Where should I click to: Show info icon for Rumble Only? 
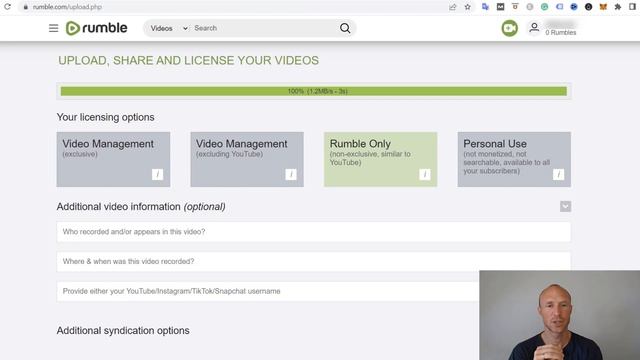tap(425, 174)
